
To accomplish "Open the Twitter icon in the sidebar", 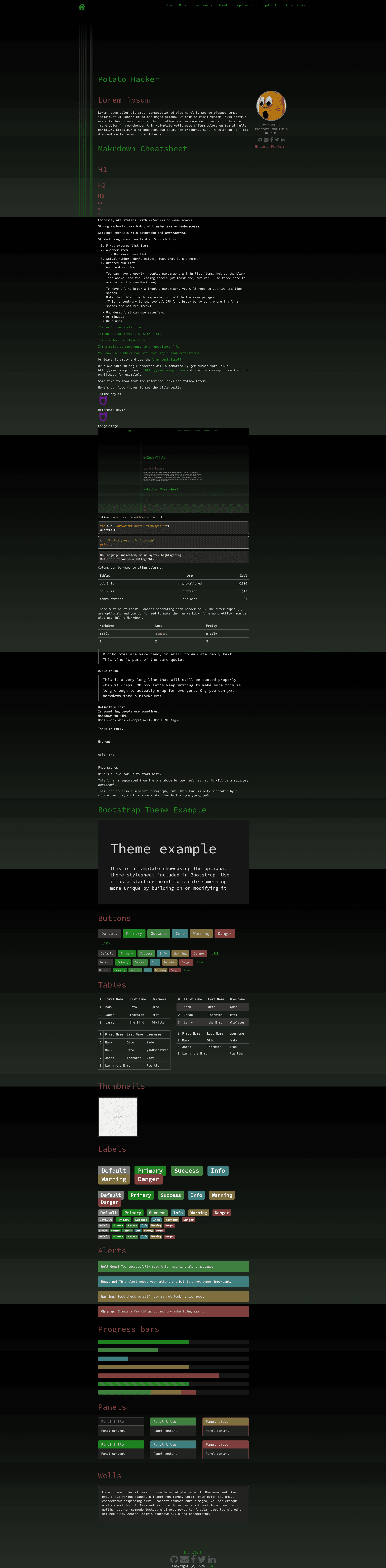I will [x=277, y=139].
